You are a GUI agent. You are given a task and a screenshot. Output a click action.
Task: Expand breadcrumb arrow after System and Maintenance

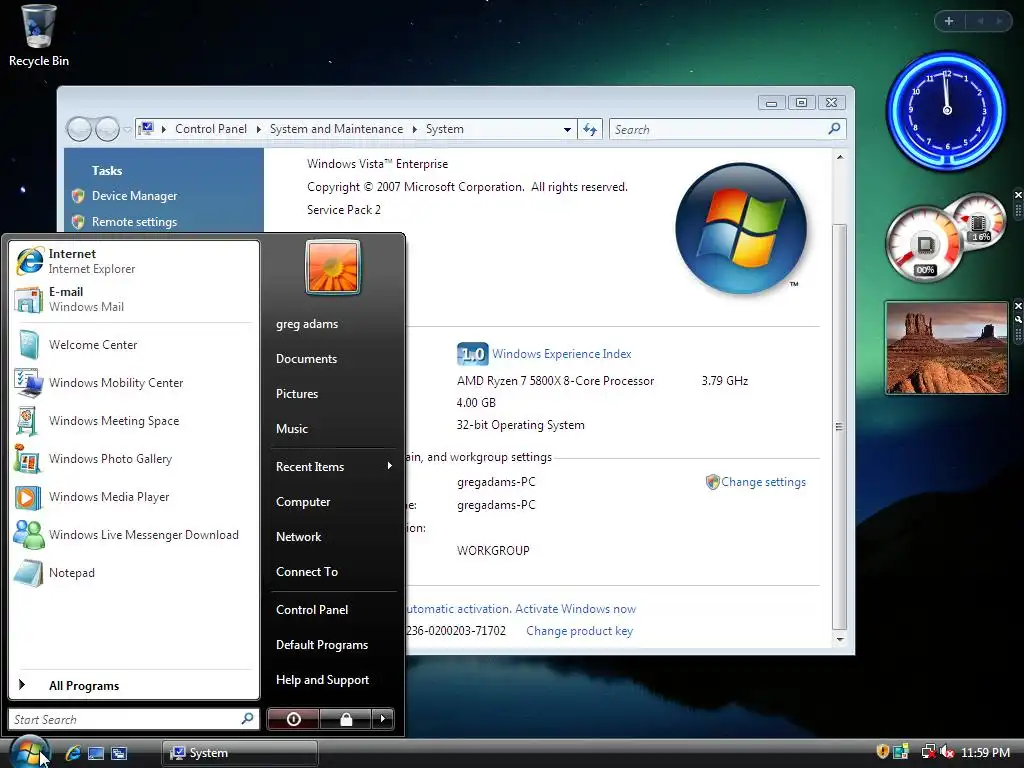click(x=415, y=129)
